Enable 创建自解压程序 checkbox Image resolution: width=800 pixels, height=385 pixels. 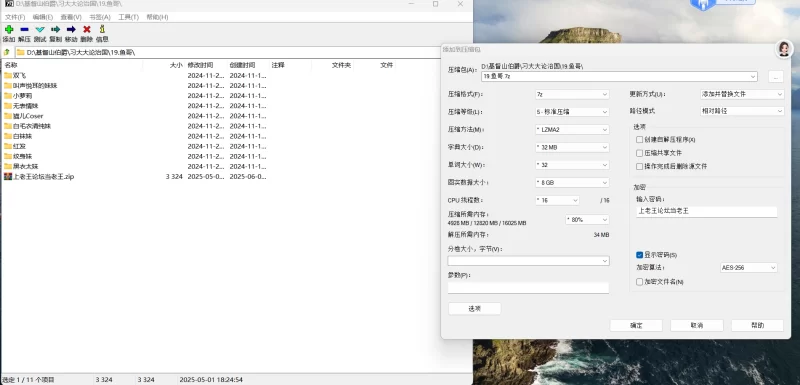(639, 140)
